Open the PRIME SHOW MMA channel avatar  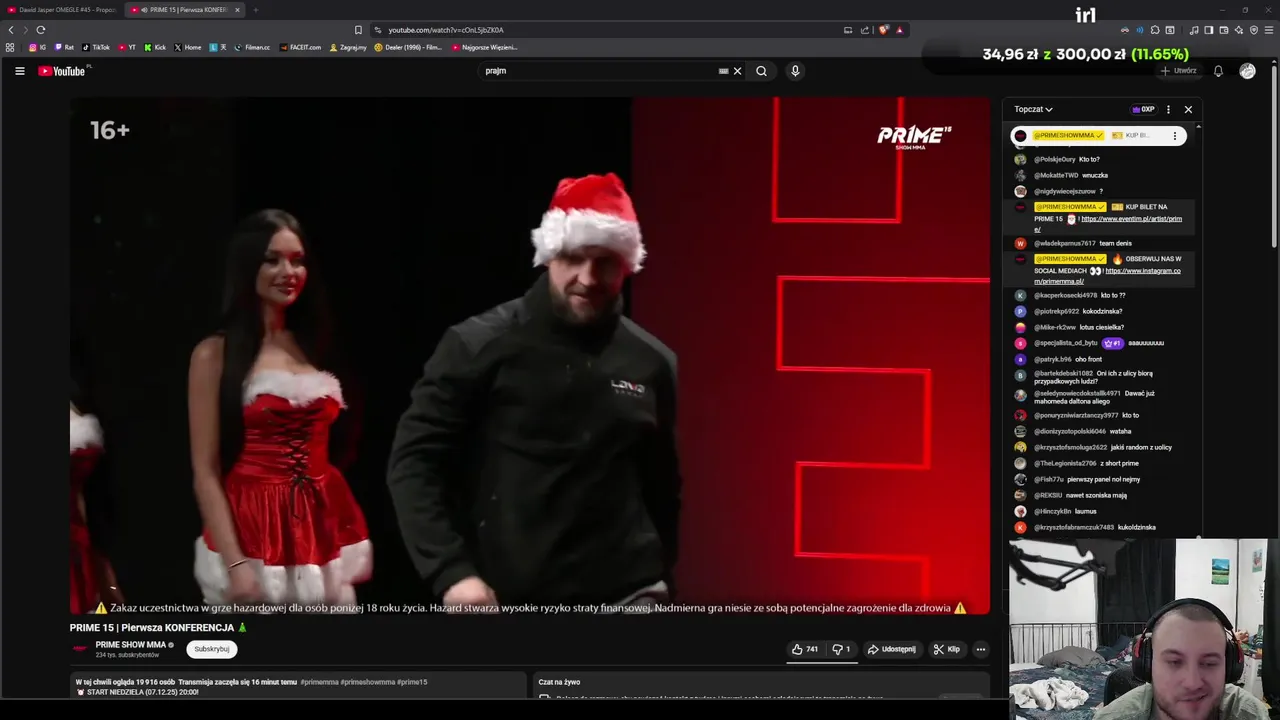point(80,649)
